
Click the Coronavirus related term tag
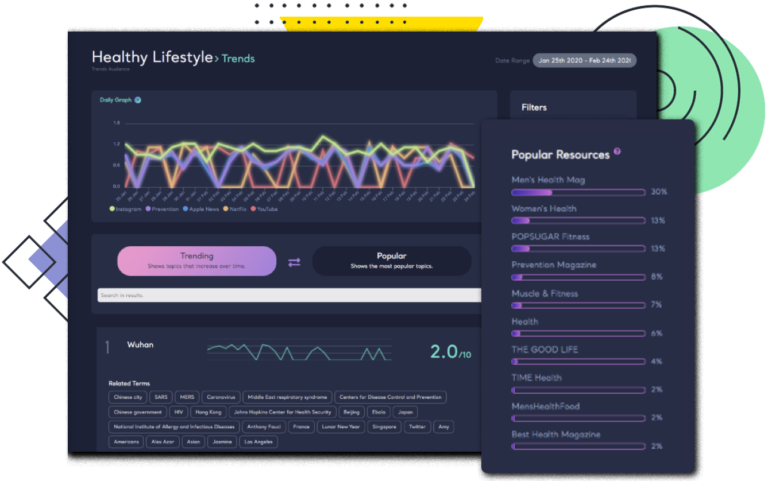[x=220, y=397]
